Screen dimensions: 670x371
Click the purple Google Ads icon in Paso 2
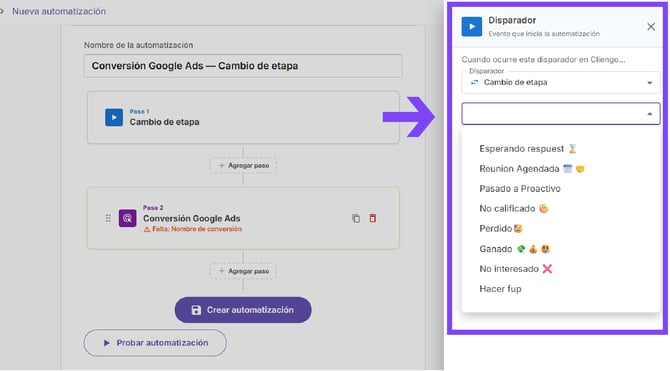[127, 218]
